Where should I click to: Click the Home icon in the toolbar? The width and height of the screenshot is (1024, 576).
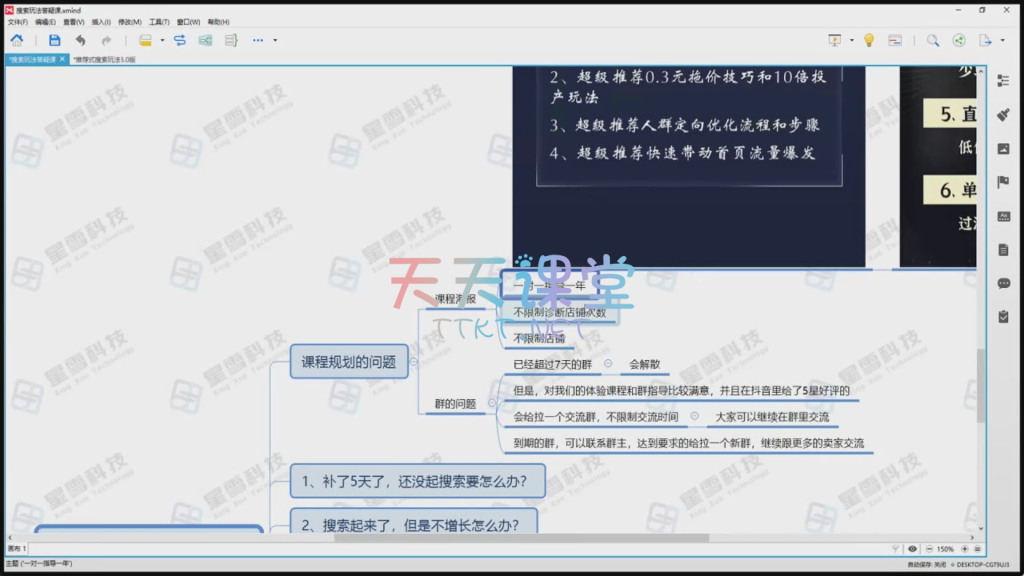tap(16, 40)
